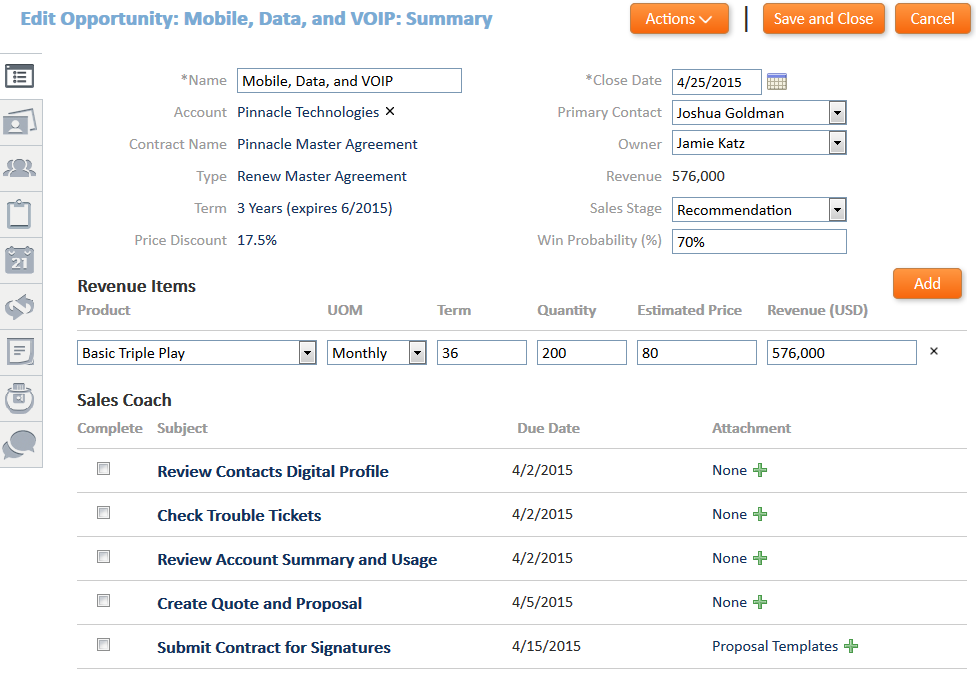Open the calendar sidebar icon
976x674 pixels.
coord(20,260)
